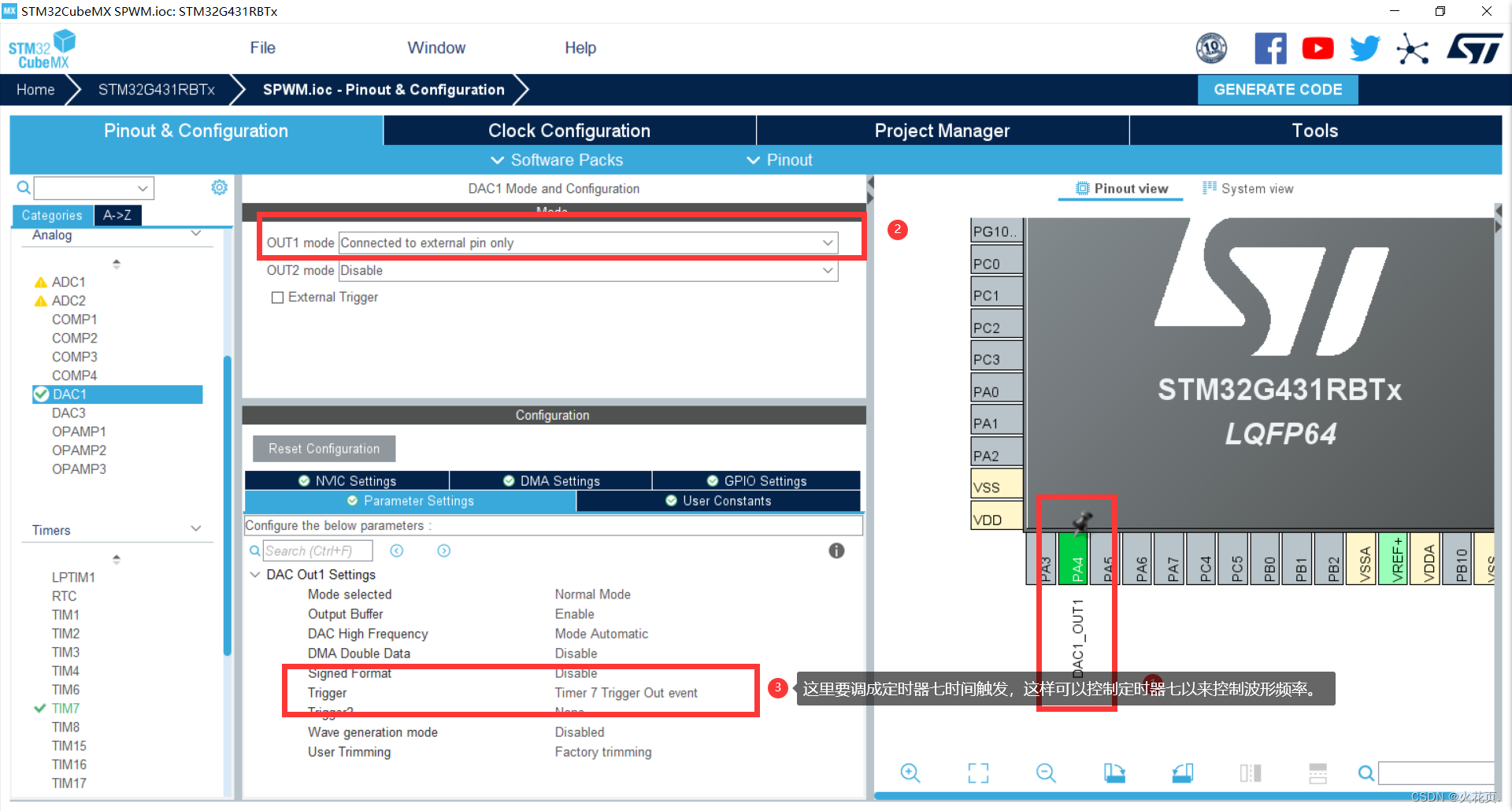Collapse the Analog category
1512x811 pixels.
tap(196, 235)
